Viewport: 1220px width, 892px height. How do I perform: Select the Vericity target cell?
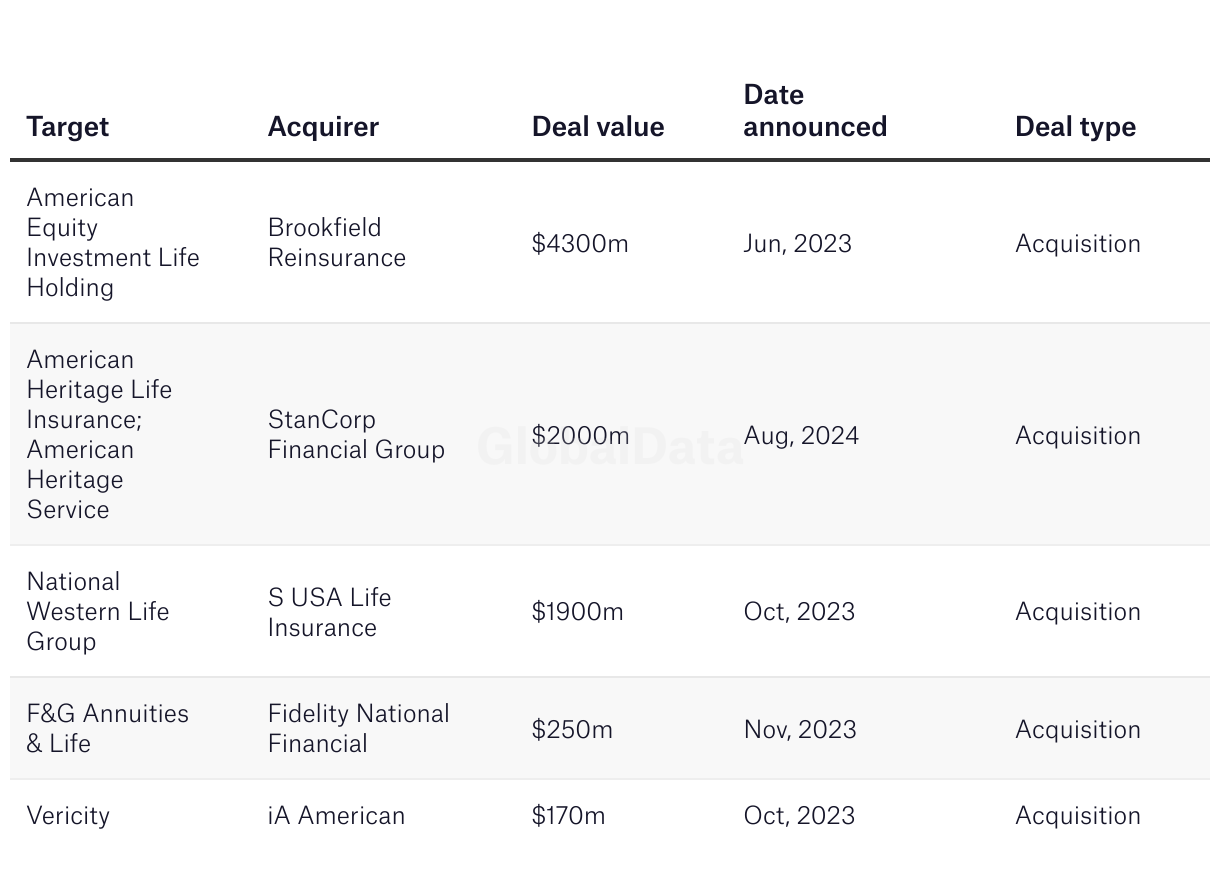pos(68,816)
